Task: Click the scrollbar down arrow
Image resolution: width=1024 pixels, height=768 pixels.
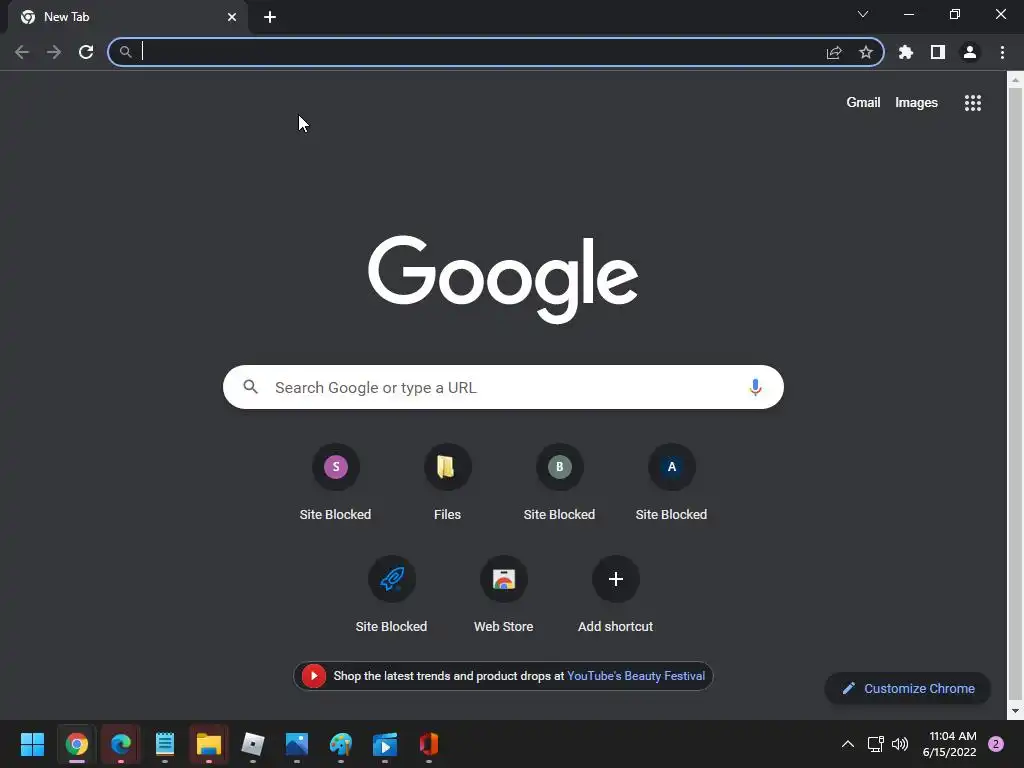Action: 1015,711
